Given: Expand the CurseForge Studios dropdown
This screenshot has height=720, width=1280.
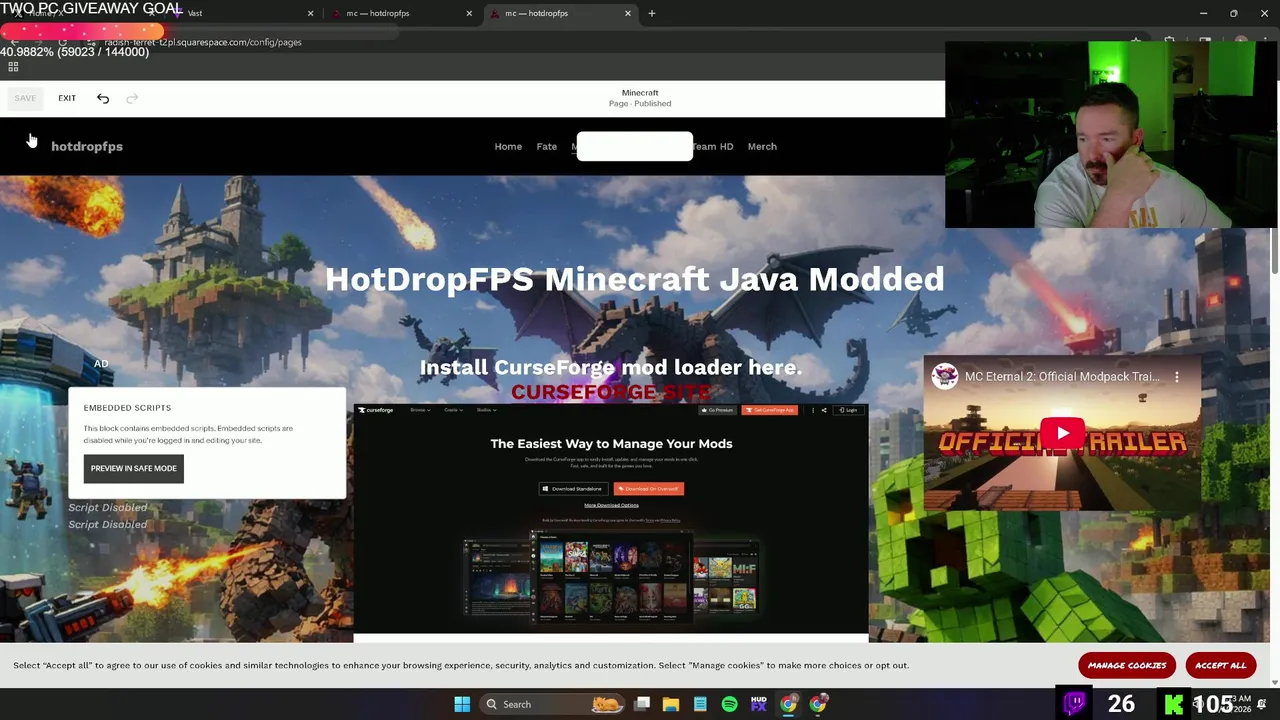Looking at the screenshot, I should coord(486,410).
